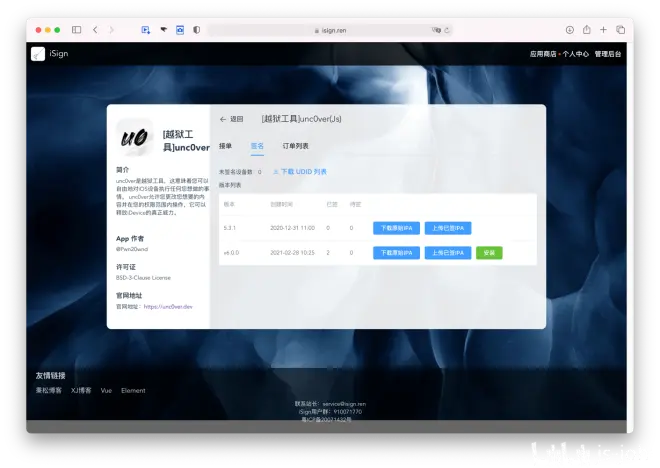Screen dimensions: 660x468
Task: Click the blue square extension icon
Action: [180, 30]
